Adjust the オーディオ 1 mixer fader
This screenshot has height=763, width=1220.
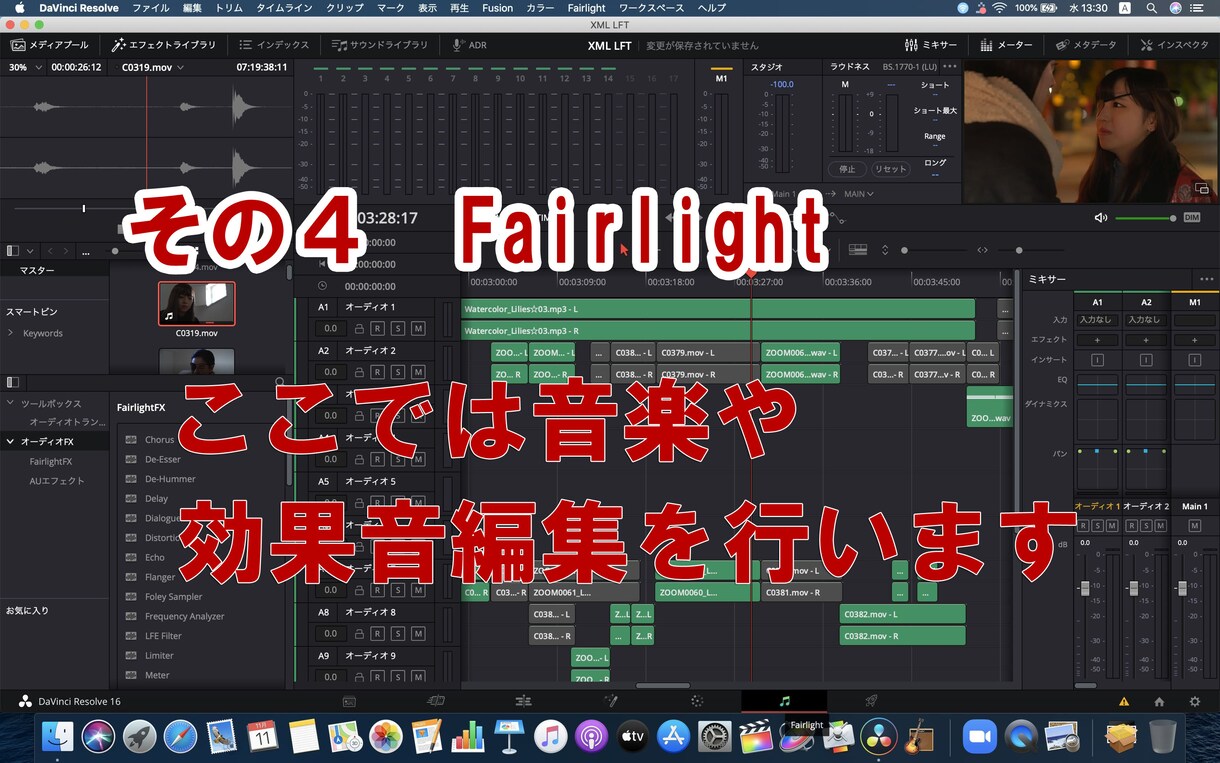(1084, 588)
